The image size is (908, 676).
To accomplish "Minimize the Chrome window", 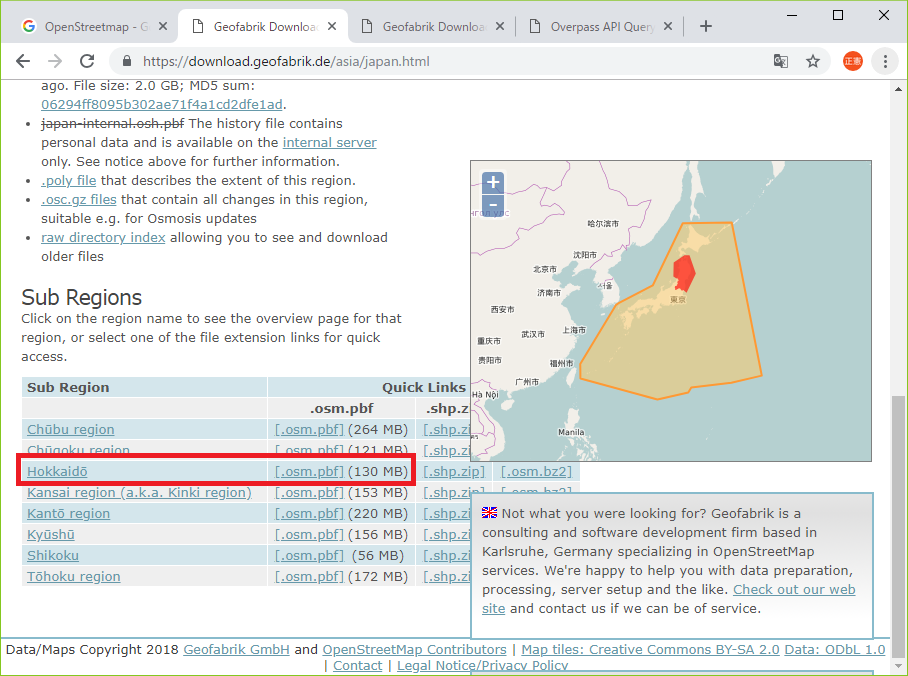I will pos(792,15).
